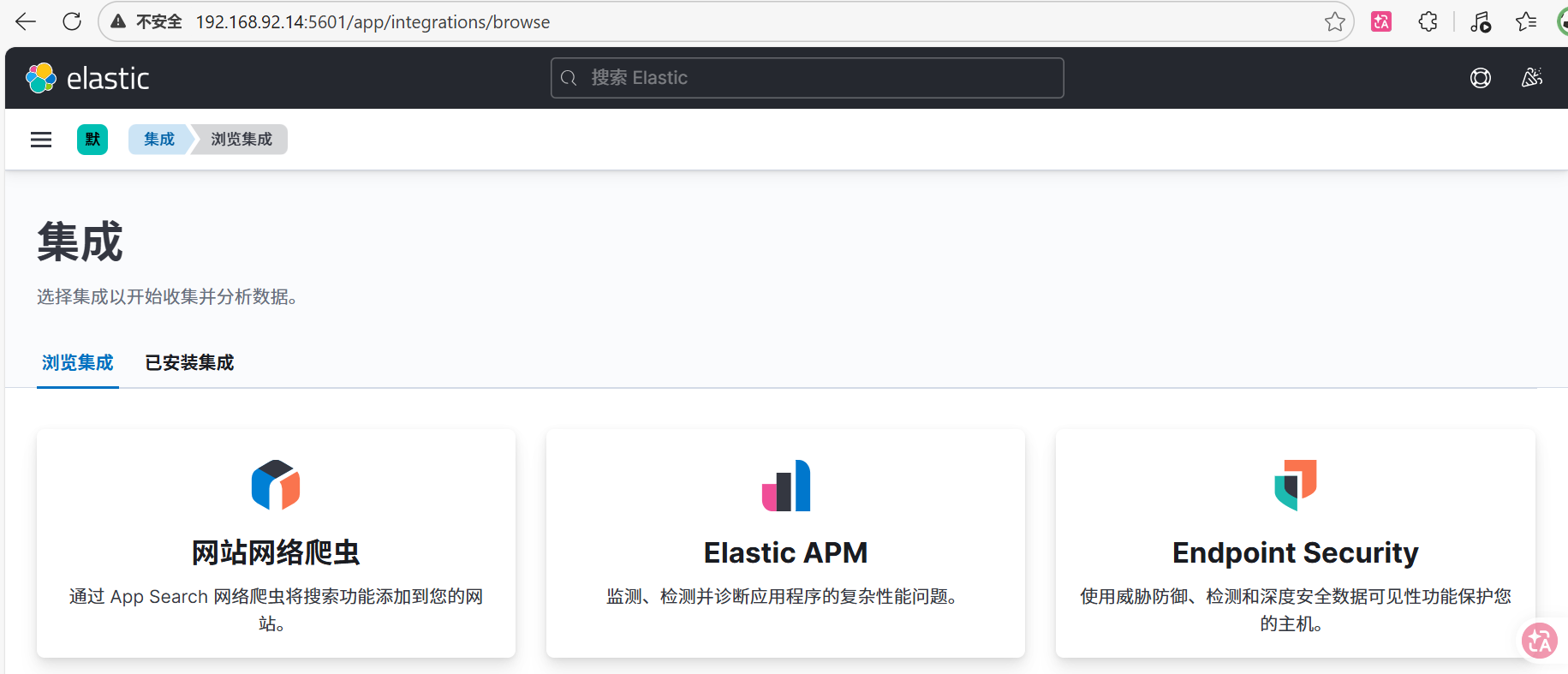
Task: Click the 集成 page heading
Action: tap(80, 242)
